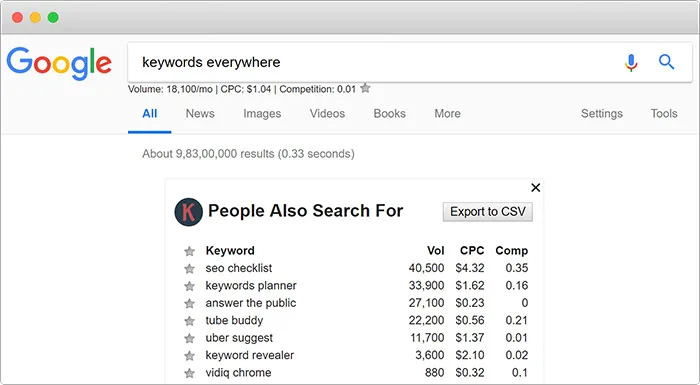700x385 pixels.
Task: Toggle the header star beside Keyword column
Action: pos(189,251)
